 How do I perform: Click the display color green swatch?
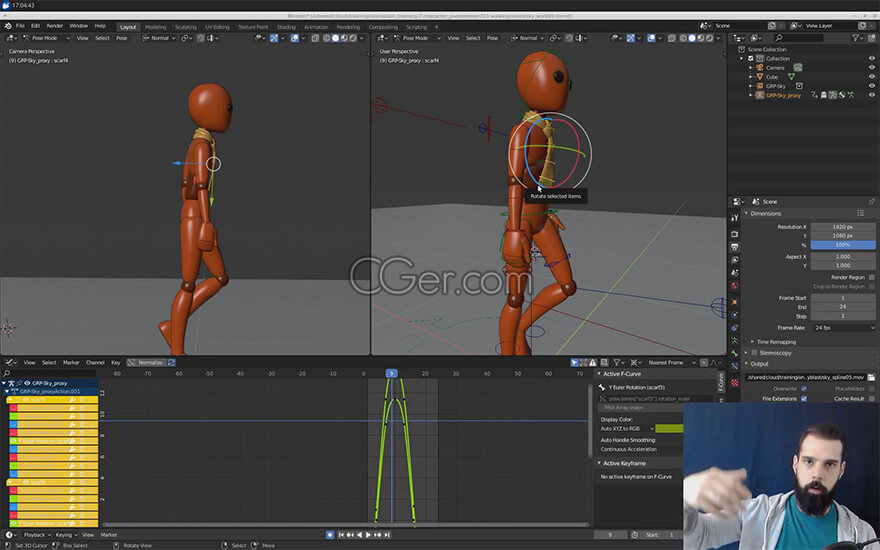point(670,429)
